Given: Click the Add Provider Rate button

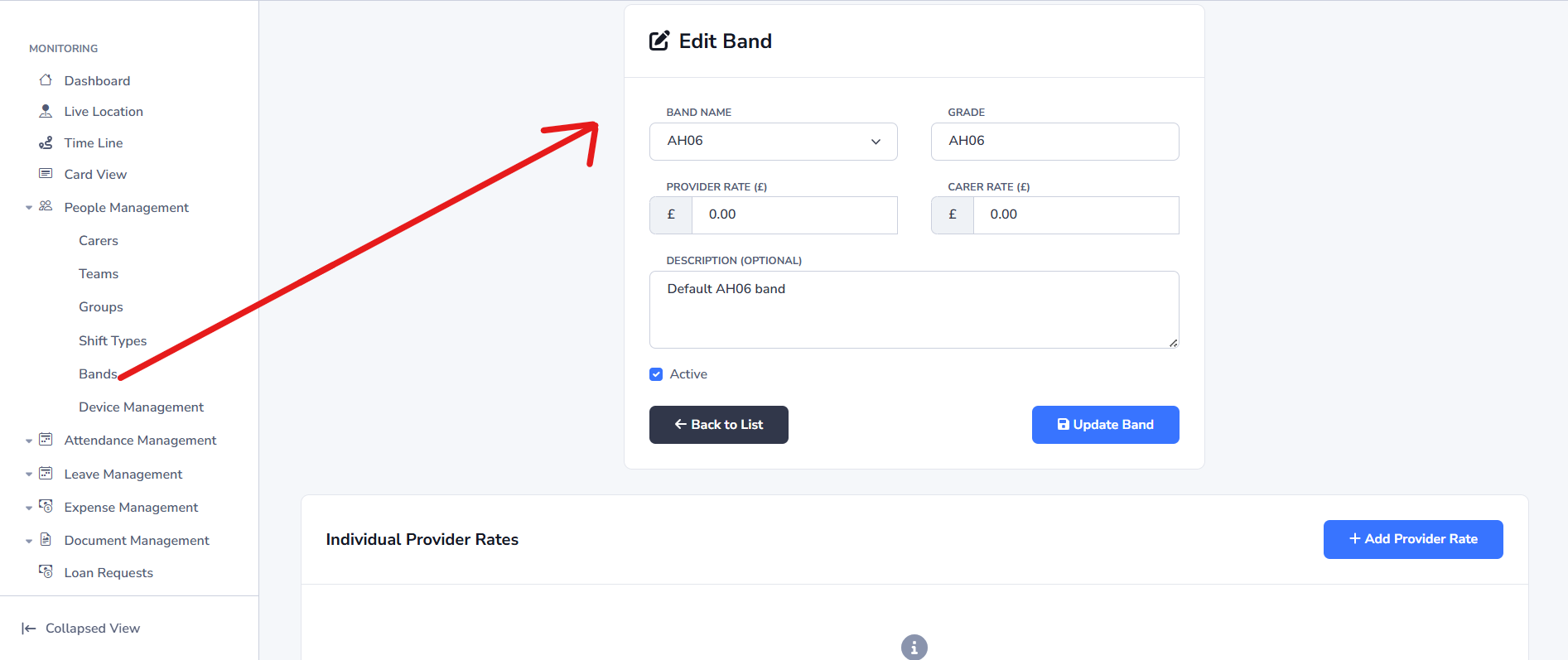Looking at the screenshot, I should pyautogui.click(x=1412, y=539).
